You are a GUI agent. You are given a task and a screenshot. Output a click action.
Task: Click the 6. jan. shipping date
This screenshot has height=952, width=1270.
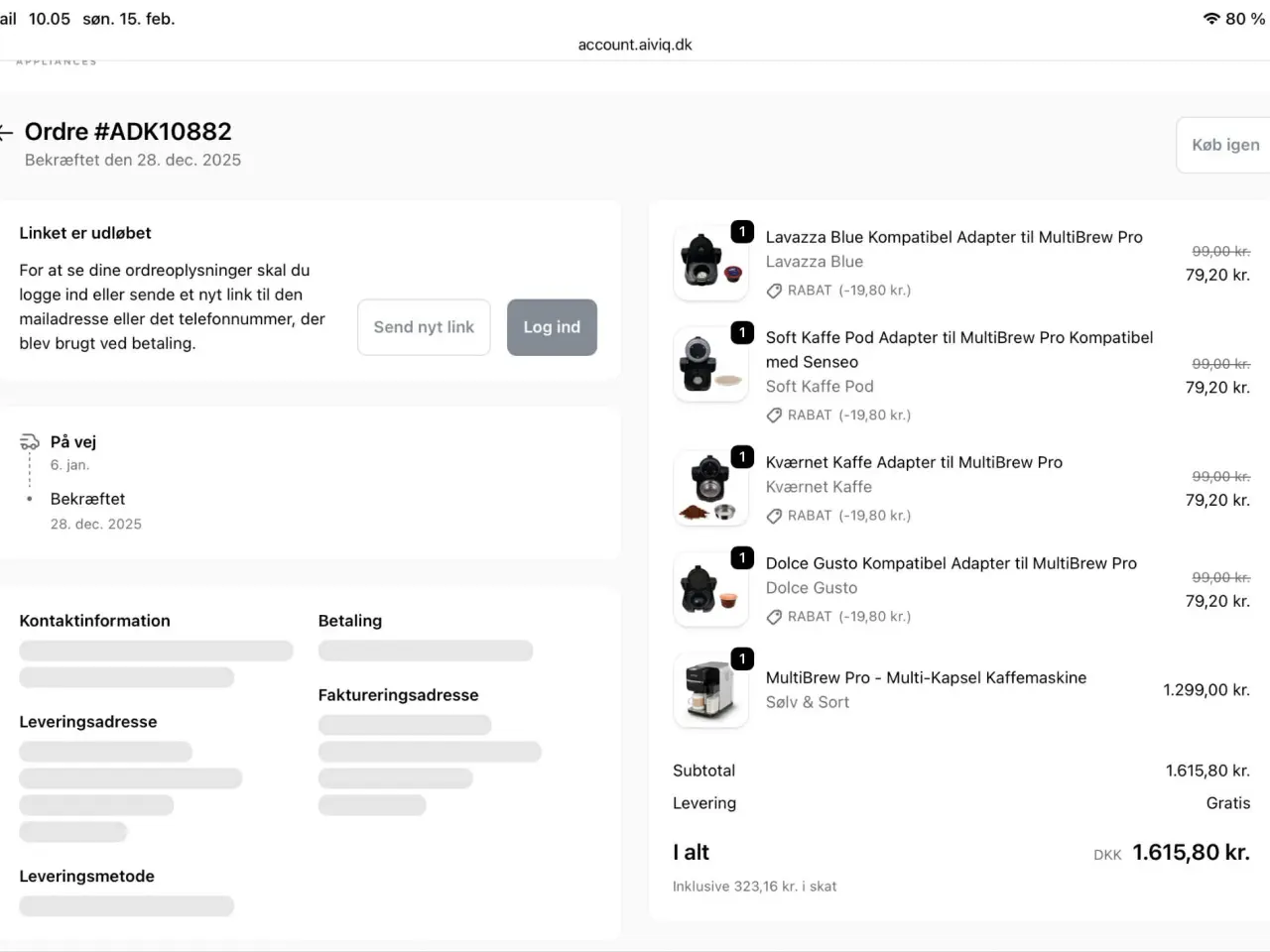coord(69,465)
